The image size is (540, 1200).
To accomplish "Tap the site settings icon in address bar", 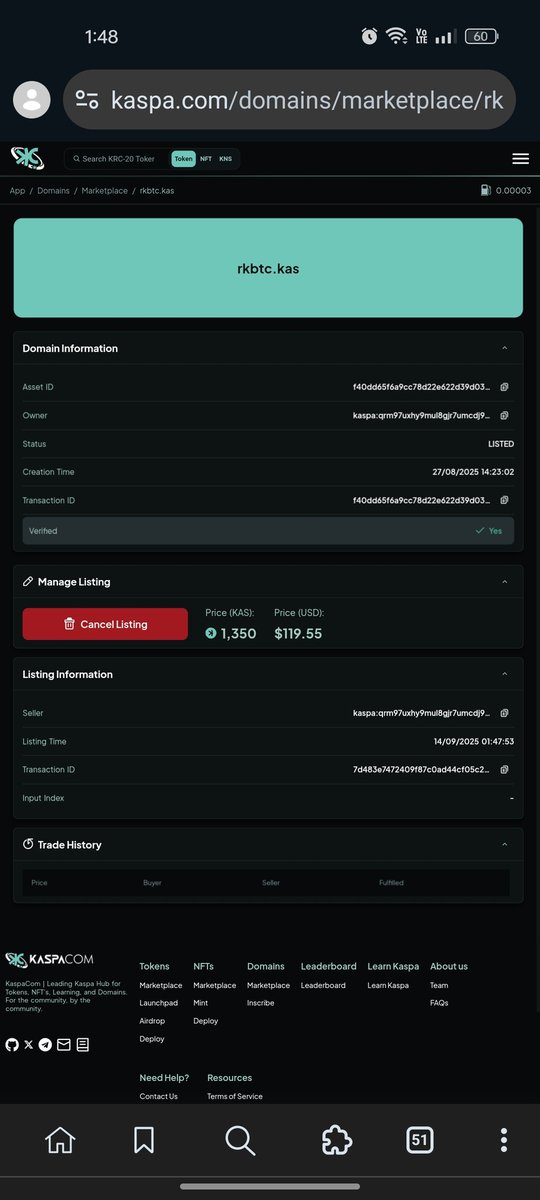I will pos(88,100).
